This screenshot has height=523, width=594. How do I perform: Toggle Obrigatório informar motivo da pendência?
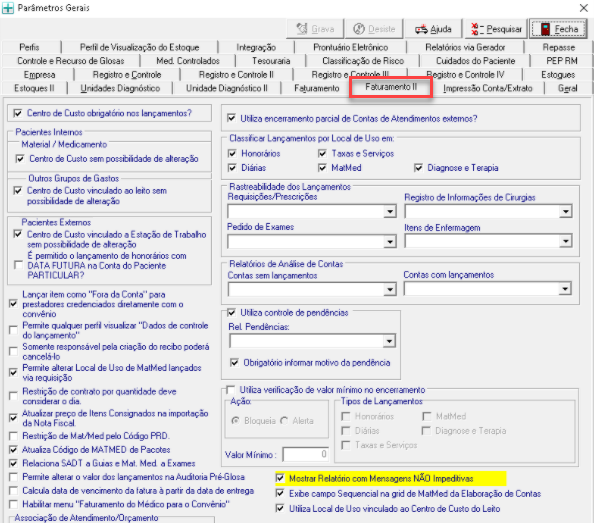tap(234, 362)
